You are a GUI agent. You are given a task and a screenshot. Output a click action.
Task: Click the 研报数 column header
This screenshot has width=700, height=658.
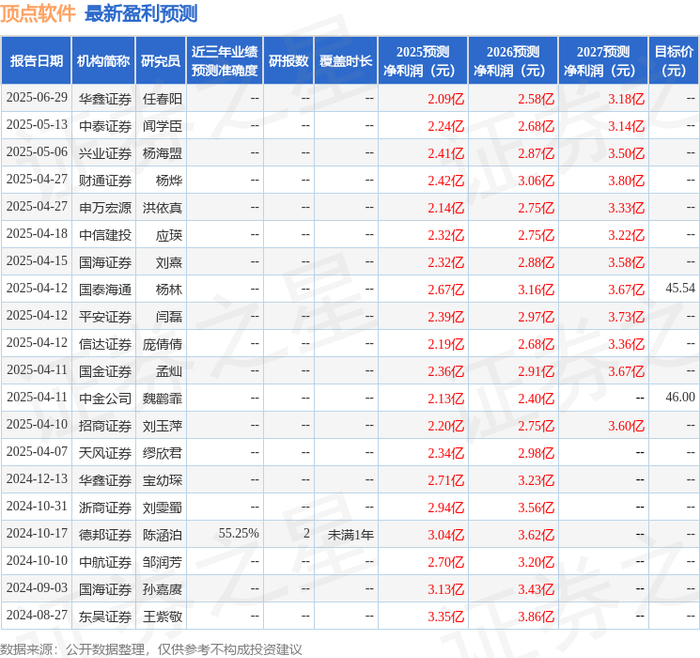pos(288,61)
